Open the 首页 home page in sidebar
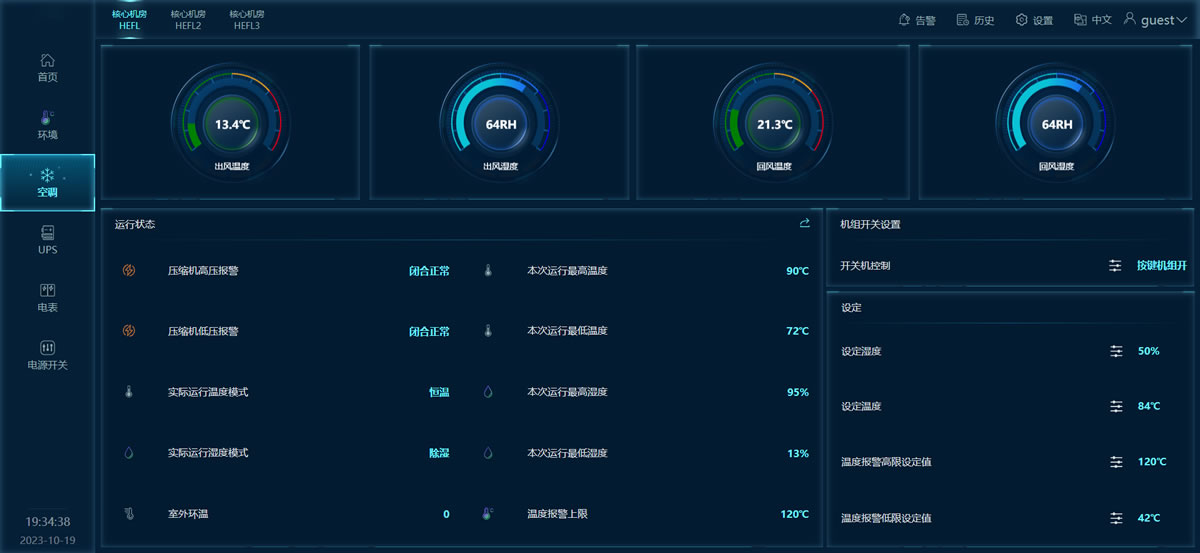 click(x=47, y=67)
